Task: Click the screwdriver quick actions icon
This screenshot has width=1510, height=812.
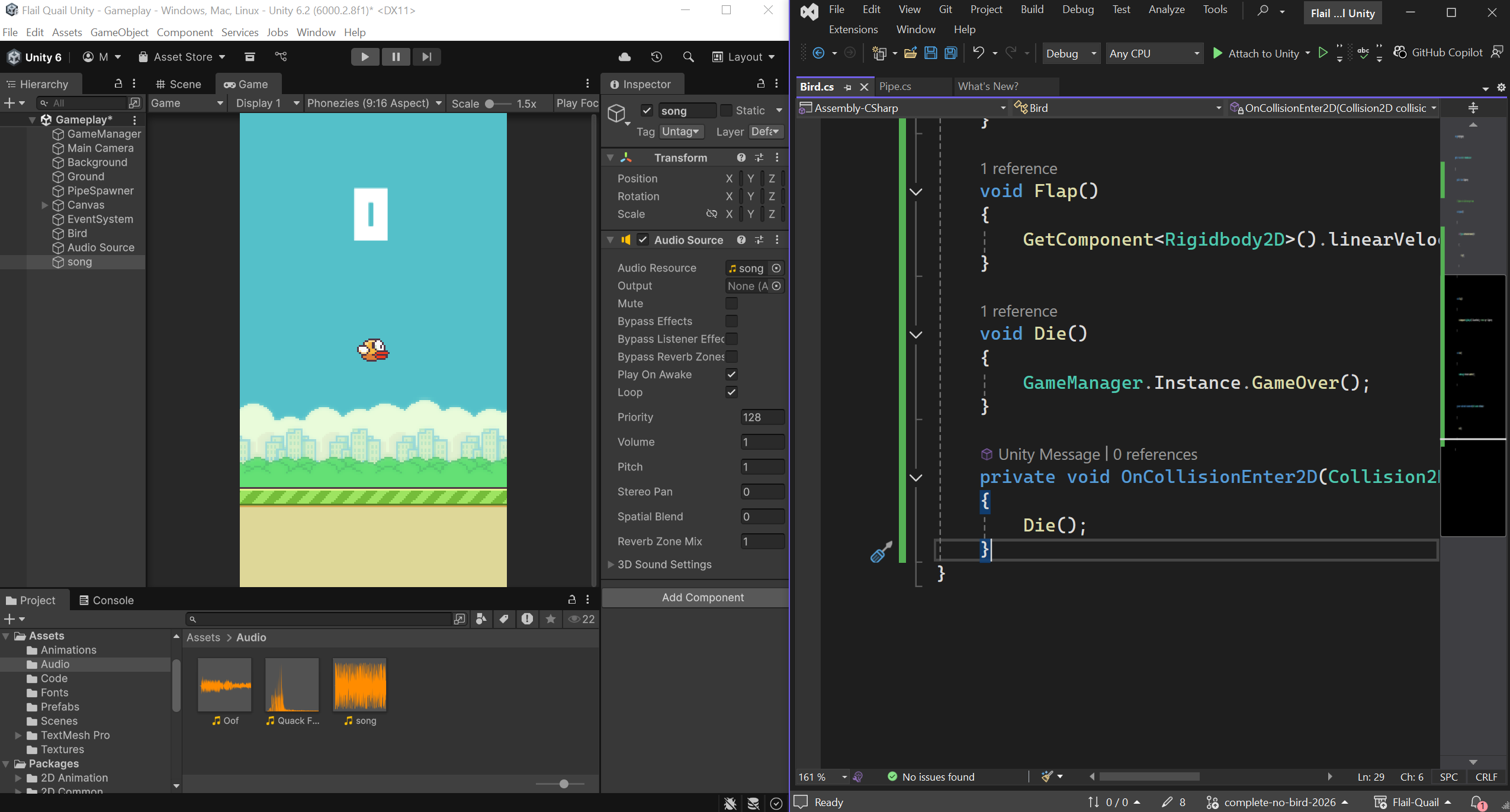Action: (881, 552)
